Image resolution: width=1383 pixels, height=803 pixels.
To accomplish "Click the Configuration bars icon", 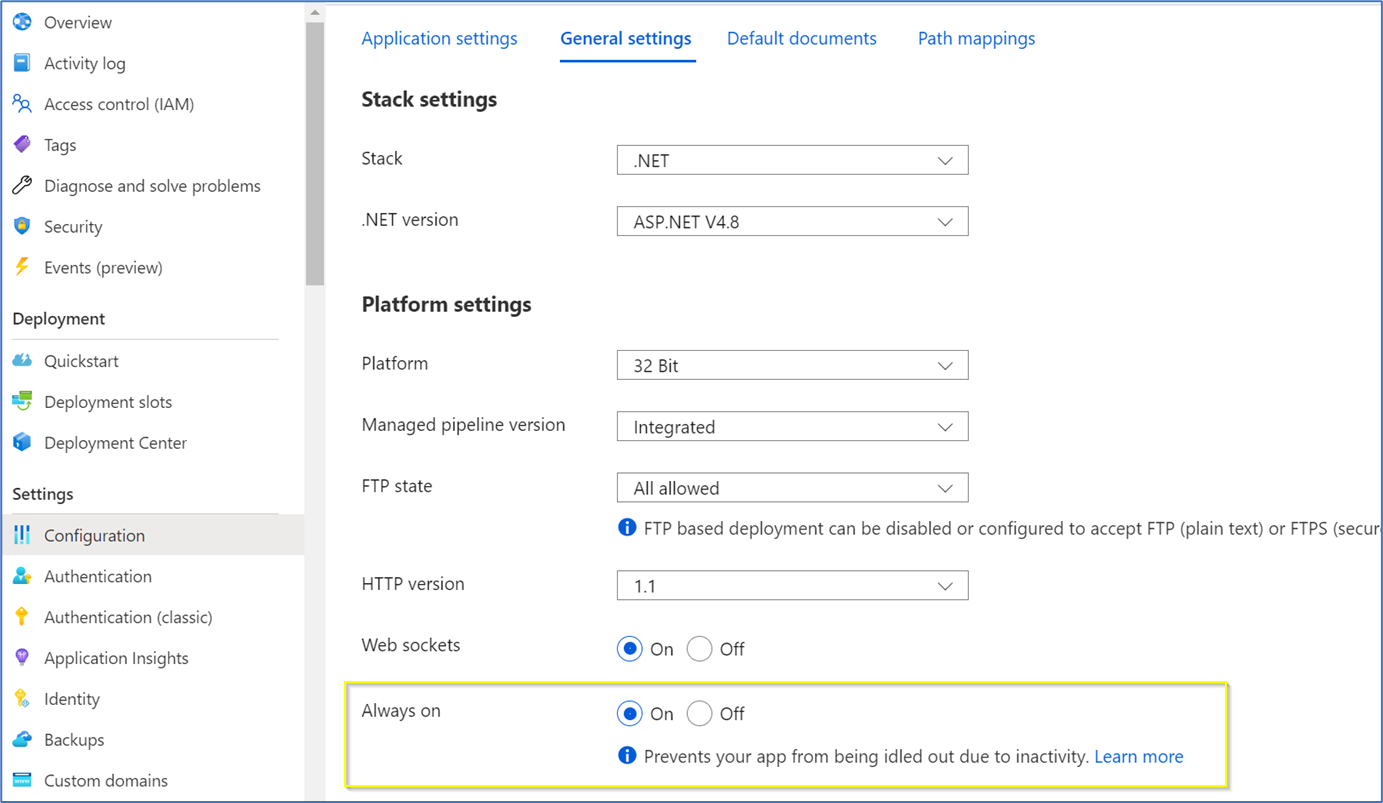I will coord(22,535).
